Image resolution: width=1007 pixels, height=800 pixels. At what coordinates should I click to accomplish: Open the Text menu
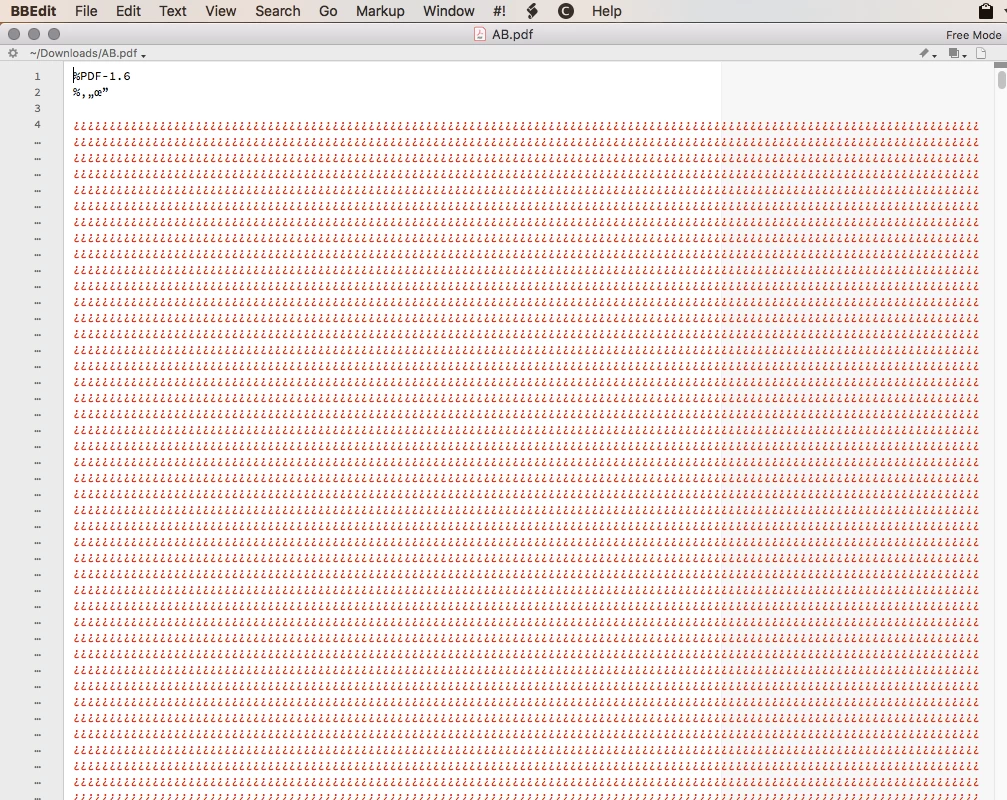click(x=173, y=11)
